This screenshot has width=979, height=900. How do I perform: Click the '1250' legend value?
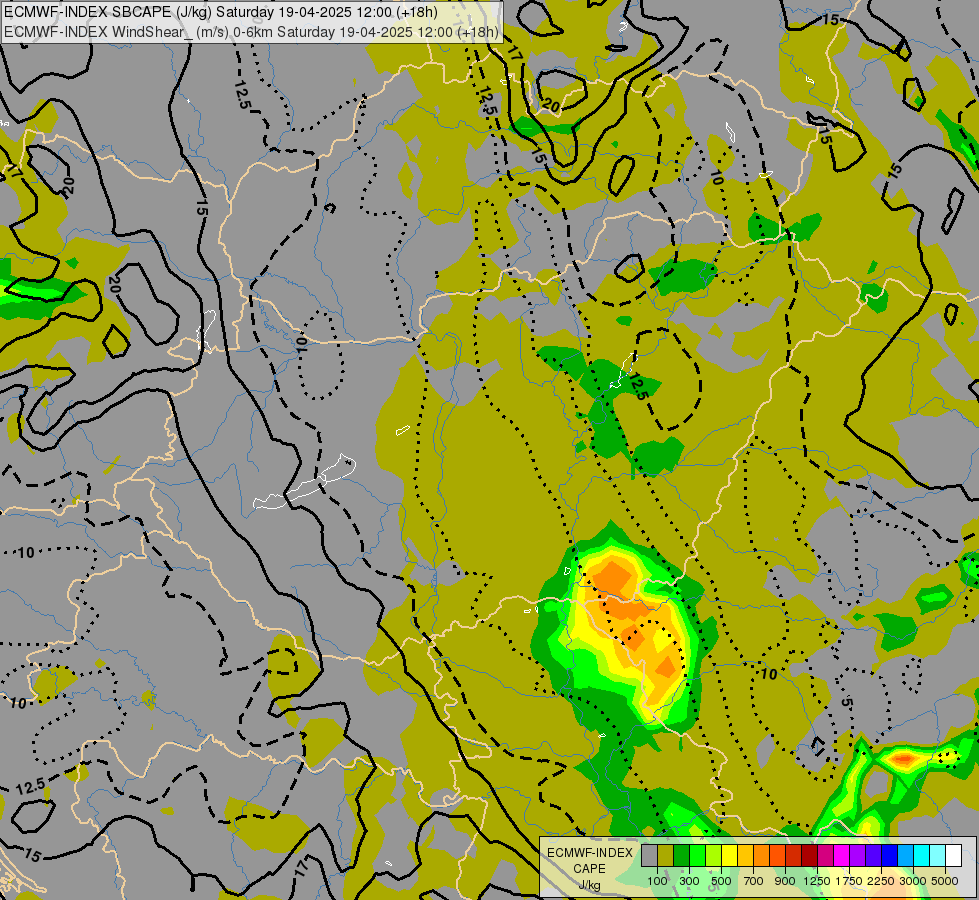click(x=817, y=881)
